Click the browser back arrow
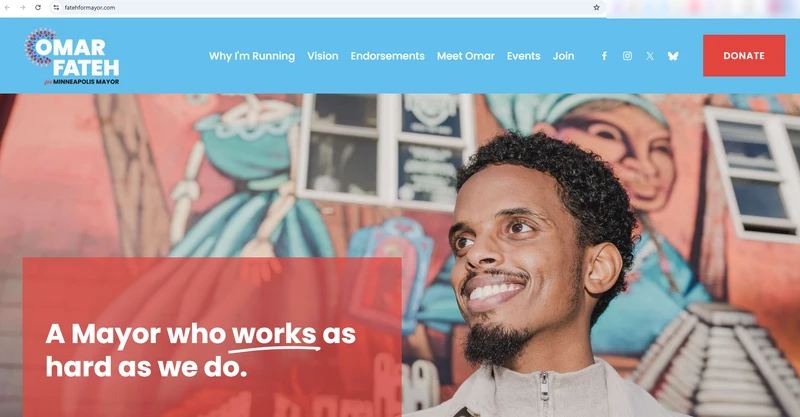The width and height of the screenshot is (800, 417). pos(7,8)
